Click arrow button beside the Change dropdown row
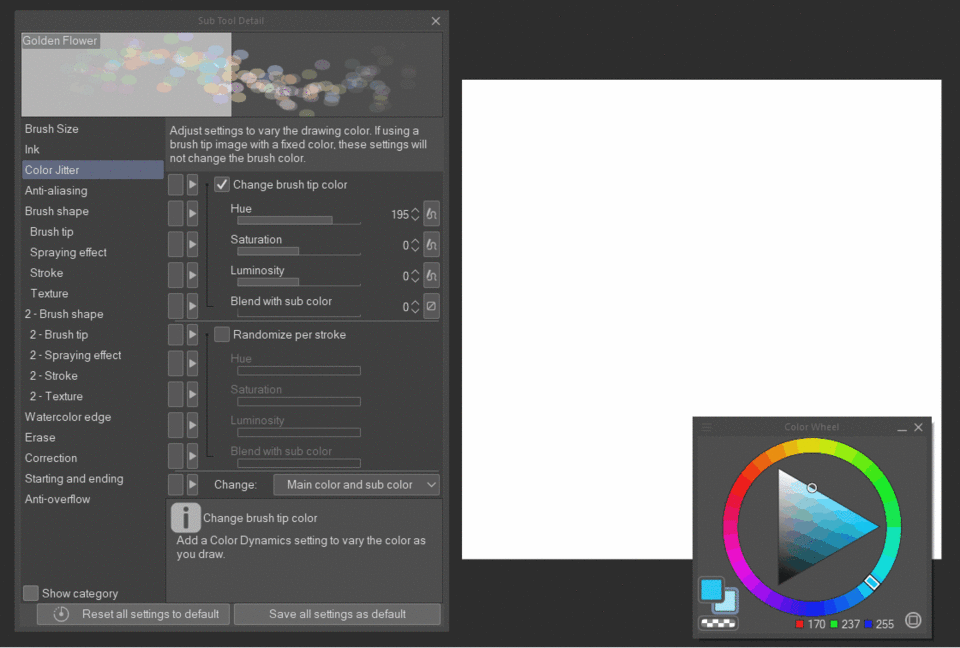 point(192,484)
